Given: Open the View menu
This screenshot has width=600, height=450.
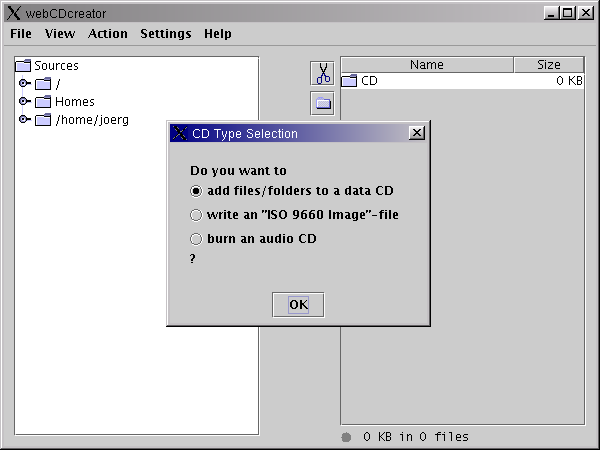Looking at the screenshot, I should coord(60,34).
